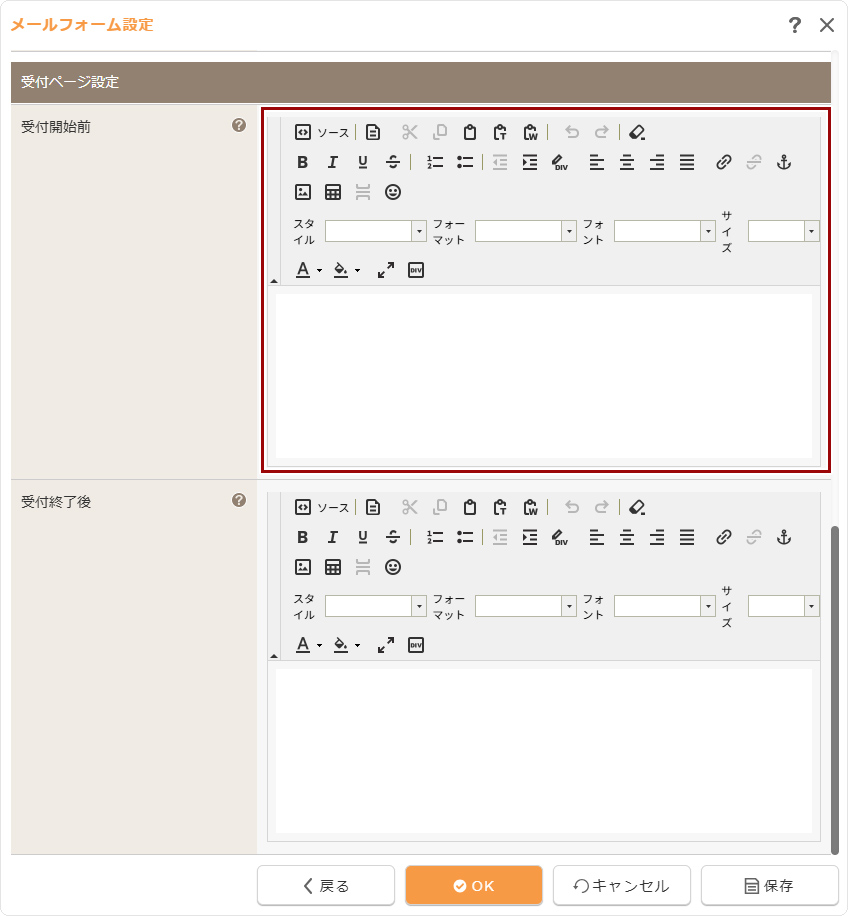Click the anchor icon in 受付開始前 editor
This screenshot has height=916, width=848.
(x=784, y=162)
